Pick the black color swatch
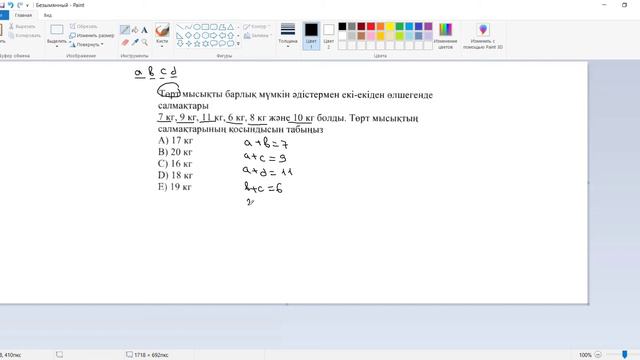640x360 pixels. tap(342, 27)
